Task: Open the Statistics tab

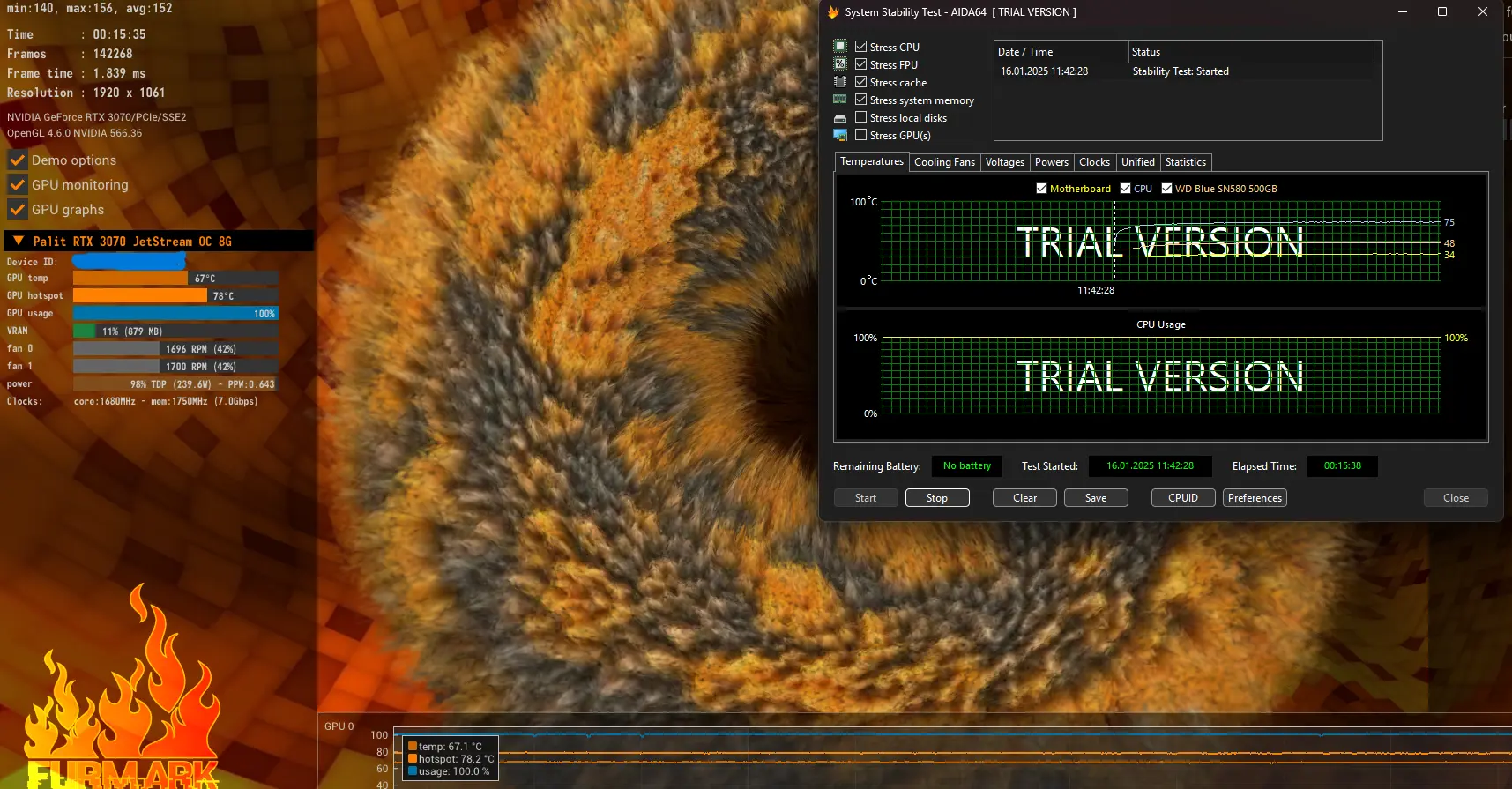Action: coord(1186,162)
